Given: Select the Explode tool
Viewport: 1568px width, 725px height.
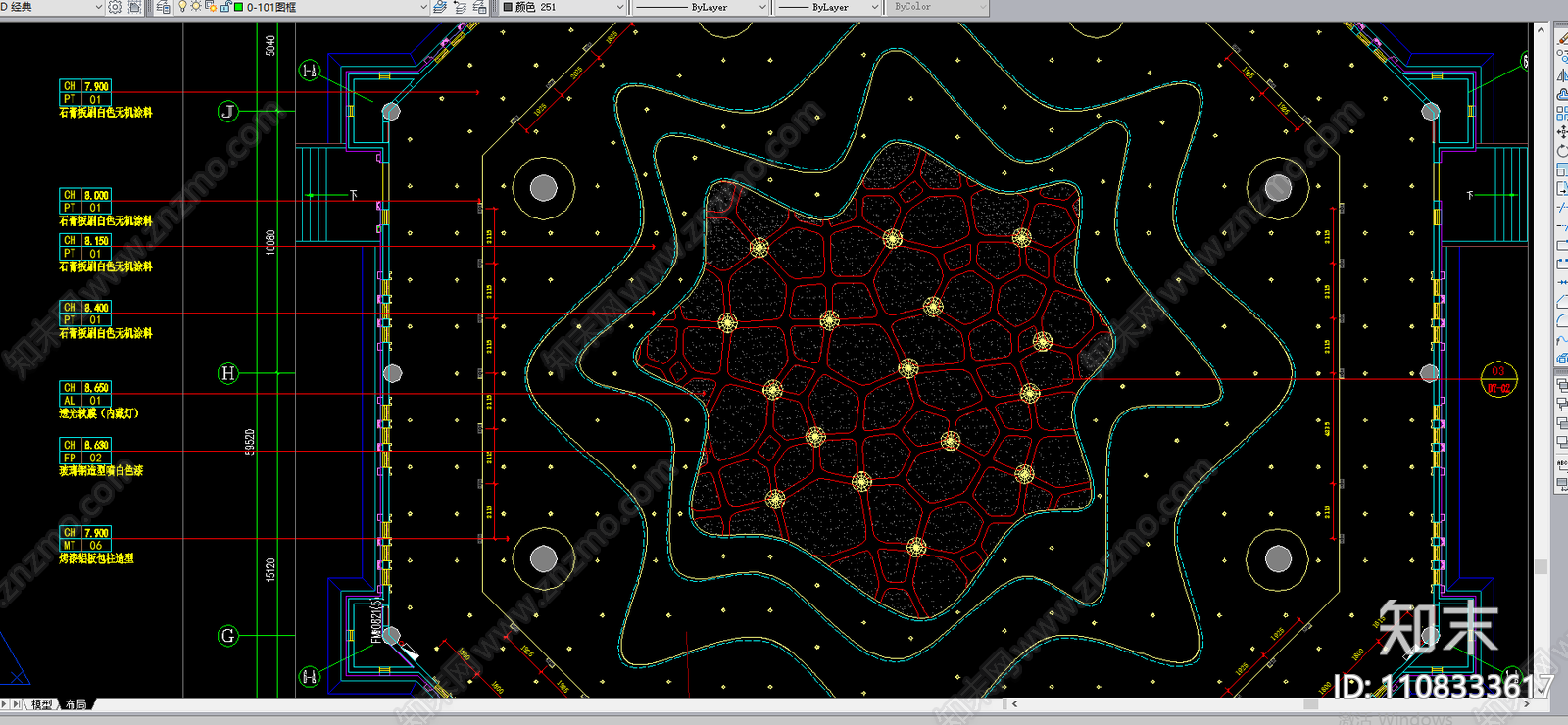Looking at the screenshot, I should point(1561,358).
